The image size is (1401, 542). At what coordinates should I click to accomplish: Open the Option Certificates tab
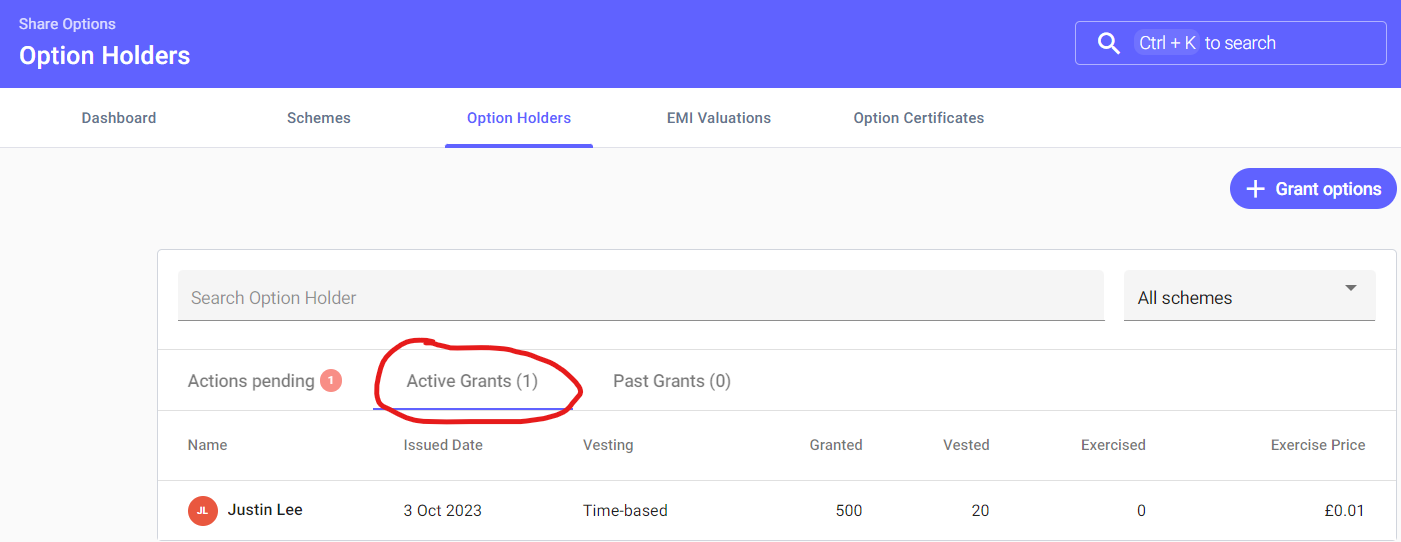click(918, 118)
